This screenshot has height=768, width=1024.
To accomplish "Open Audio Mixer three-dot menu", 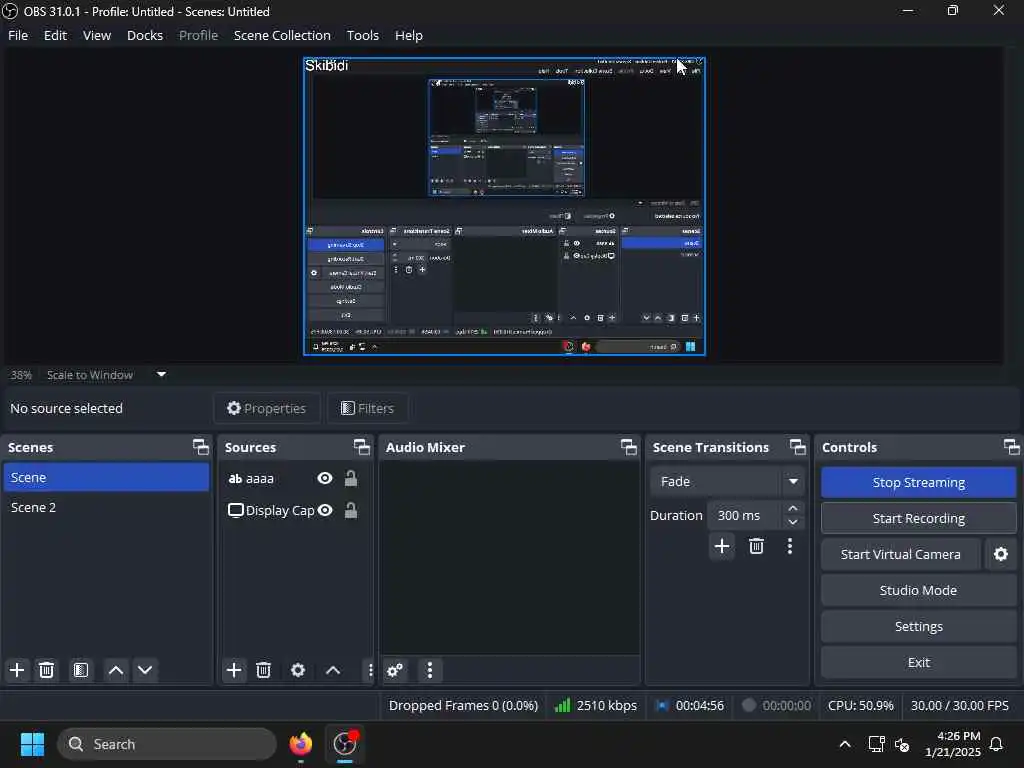I will tap(429, 670).
